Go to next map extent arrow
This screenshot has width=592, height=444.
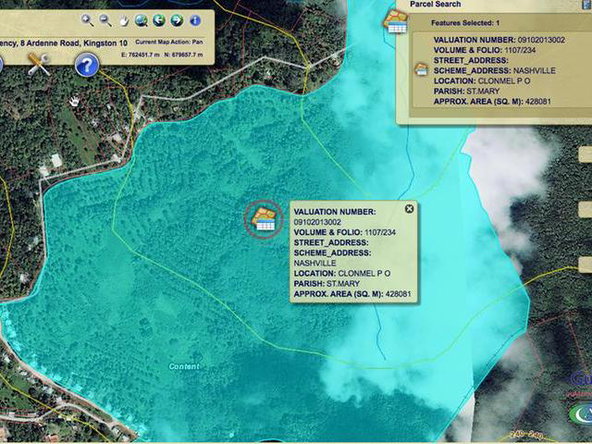pos(177,20)
